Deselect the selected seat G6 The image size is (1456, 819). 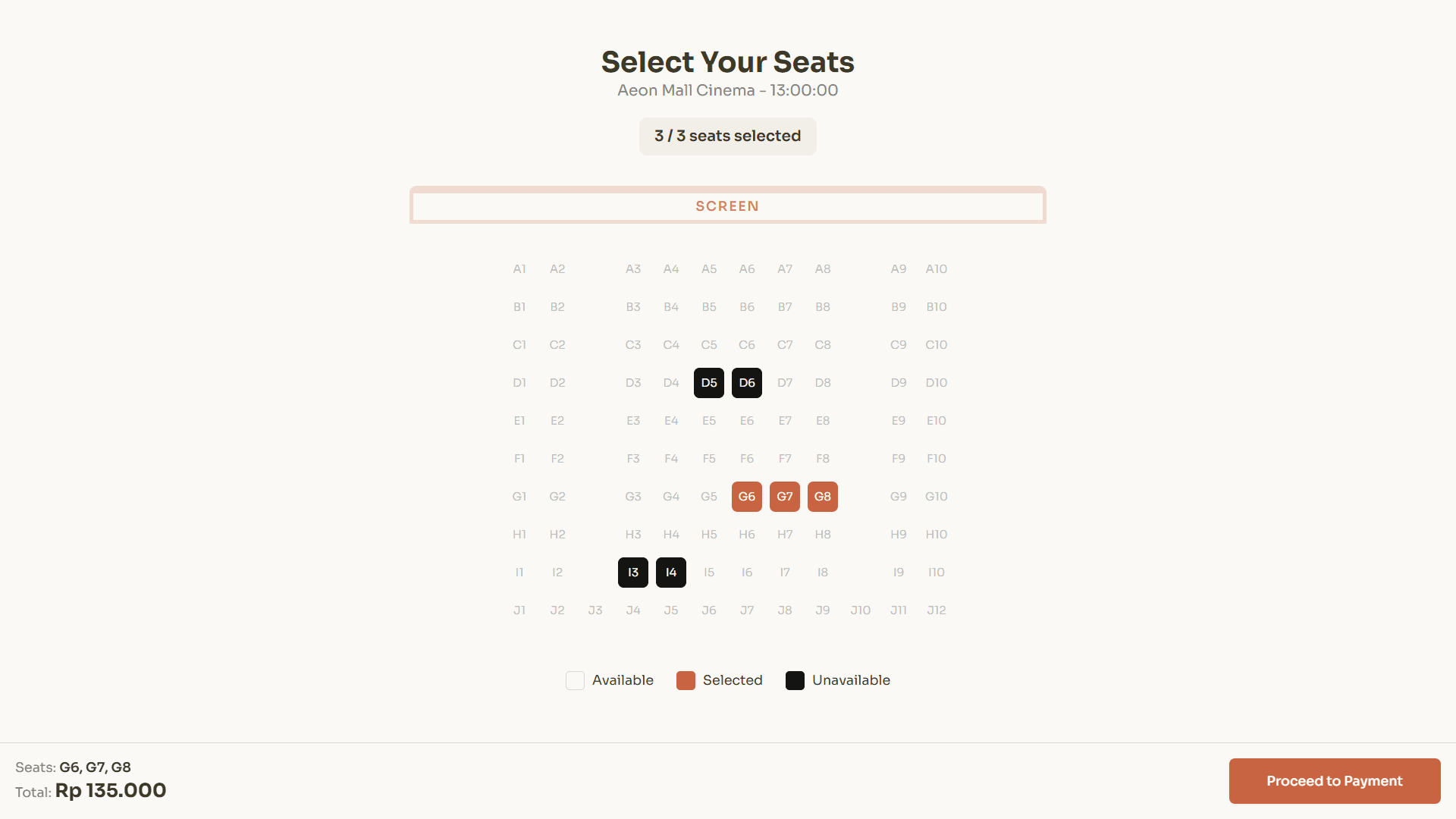pyautogui.click(x=746, y=496)
